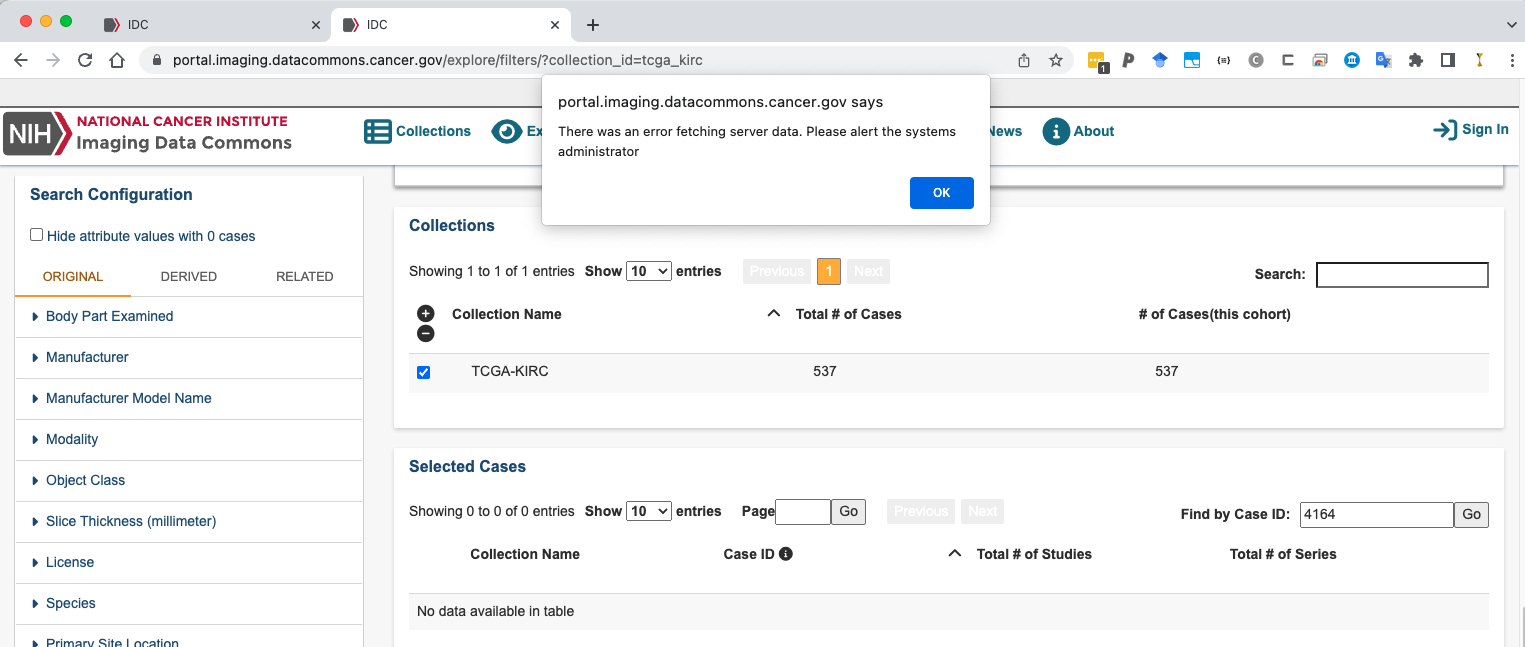This screenshot has height=647, width=1525.
Task: Click the Sign In arrow icon
Action: (x=1445, y=129)
